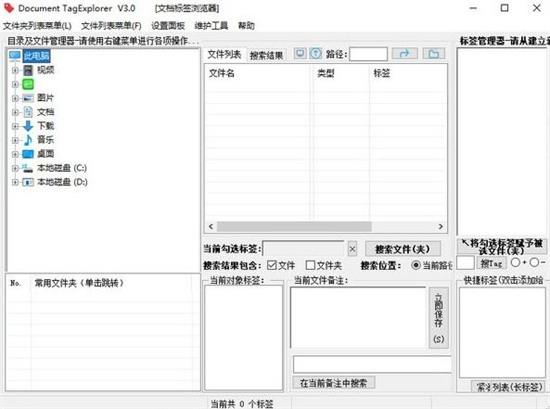The image size is (550, 409).
Task: Open the 设置面板 menu
Action: tap(168, 26)
